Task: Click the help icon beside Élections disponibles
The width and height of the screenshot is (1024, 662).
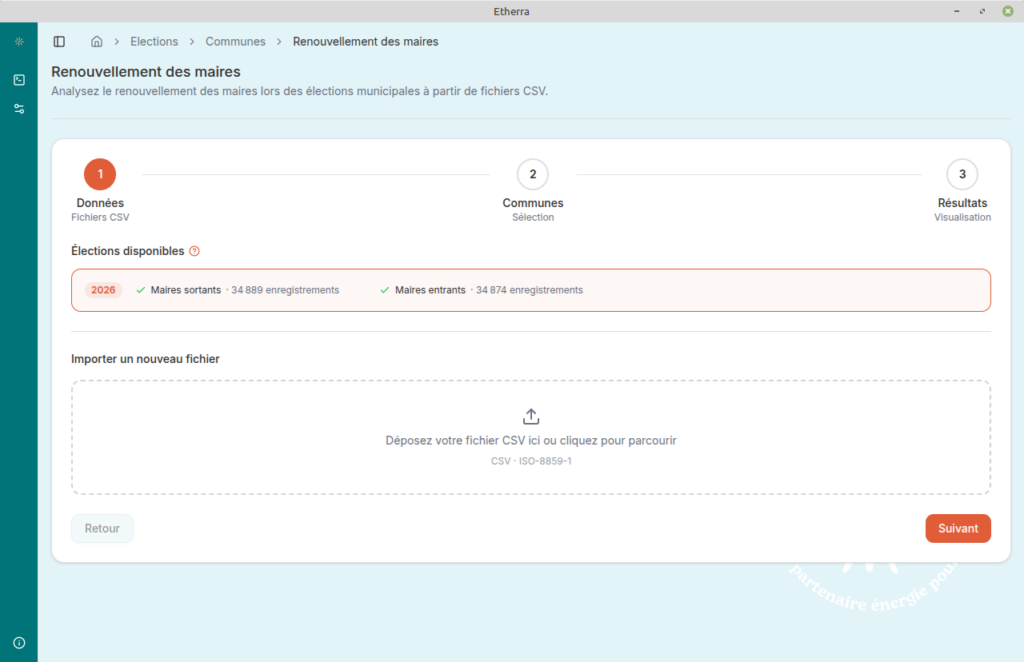Action: click(x=194, y=251)
